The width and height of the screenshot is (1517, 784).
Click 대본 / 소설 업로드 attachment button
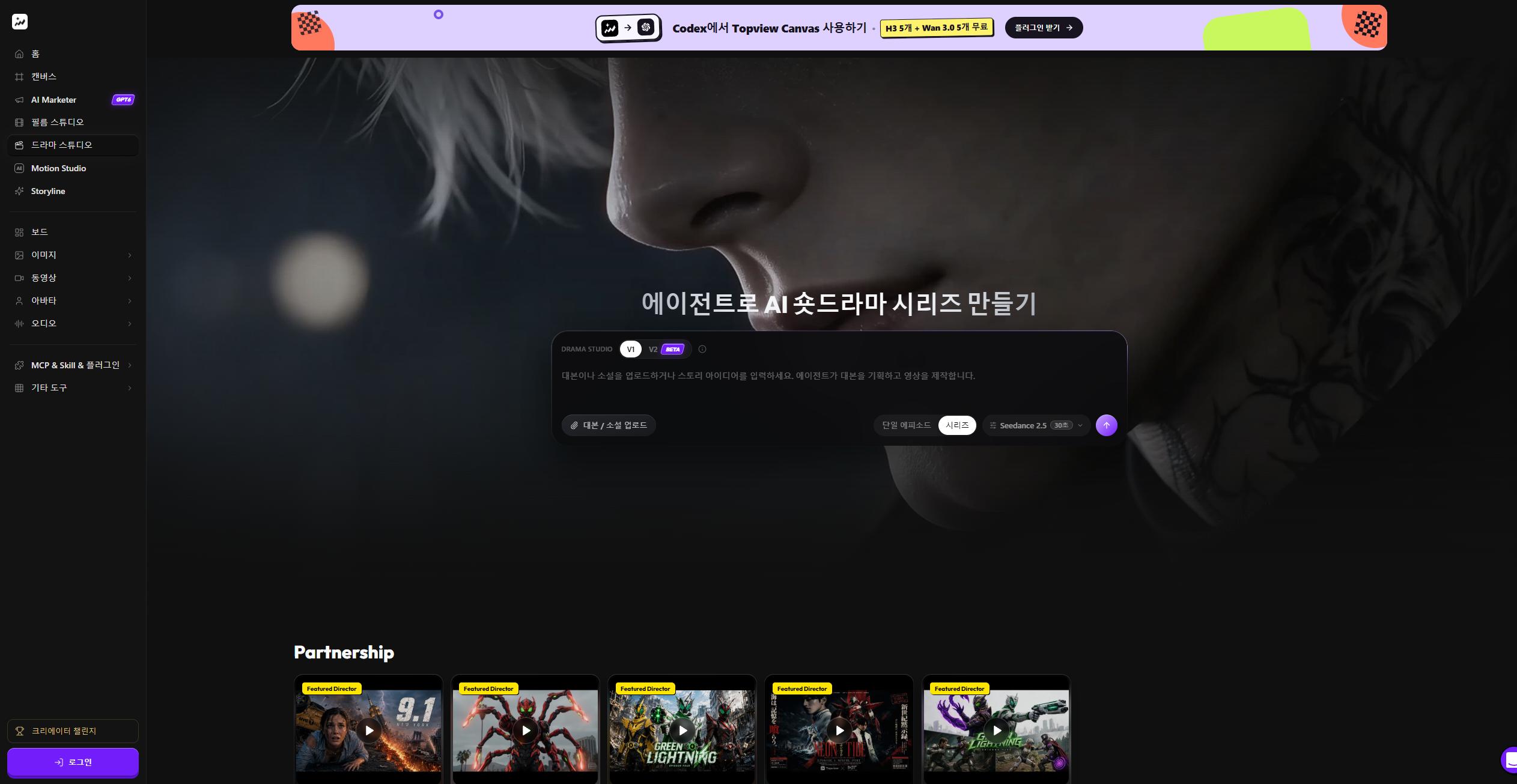point(609,425)
